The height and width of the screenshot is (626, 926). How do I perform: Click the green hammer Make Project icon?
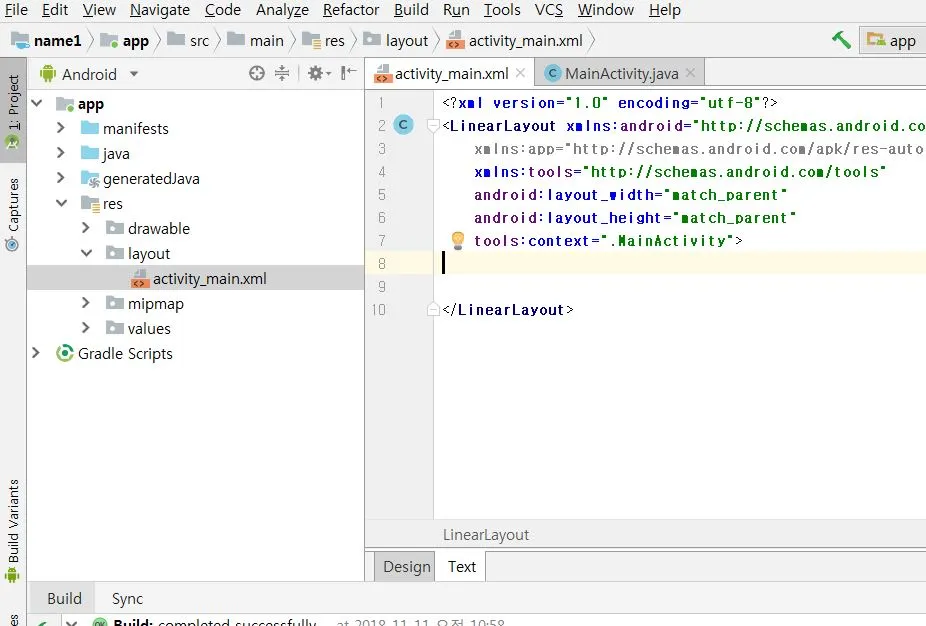pyautogui.click(x=841, y=40)
